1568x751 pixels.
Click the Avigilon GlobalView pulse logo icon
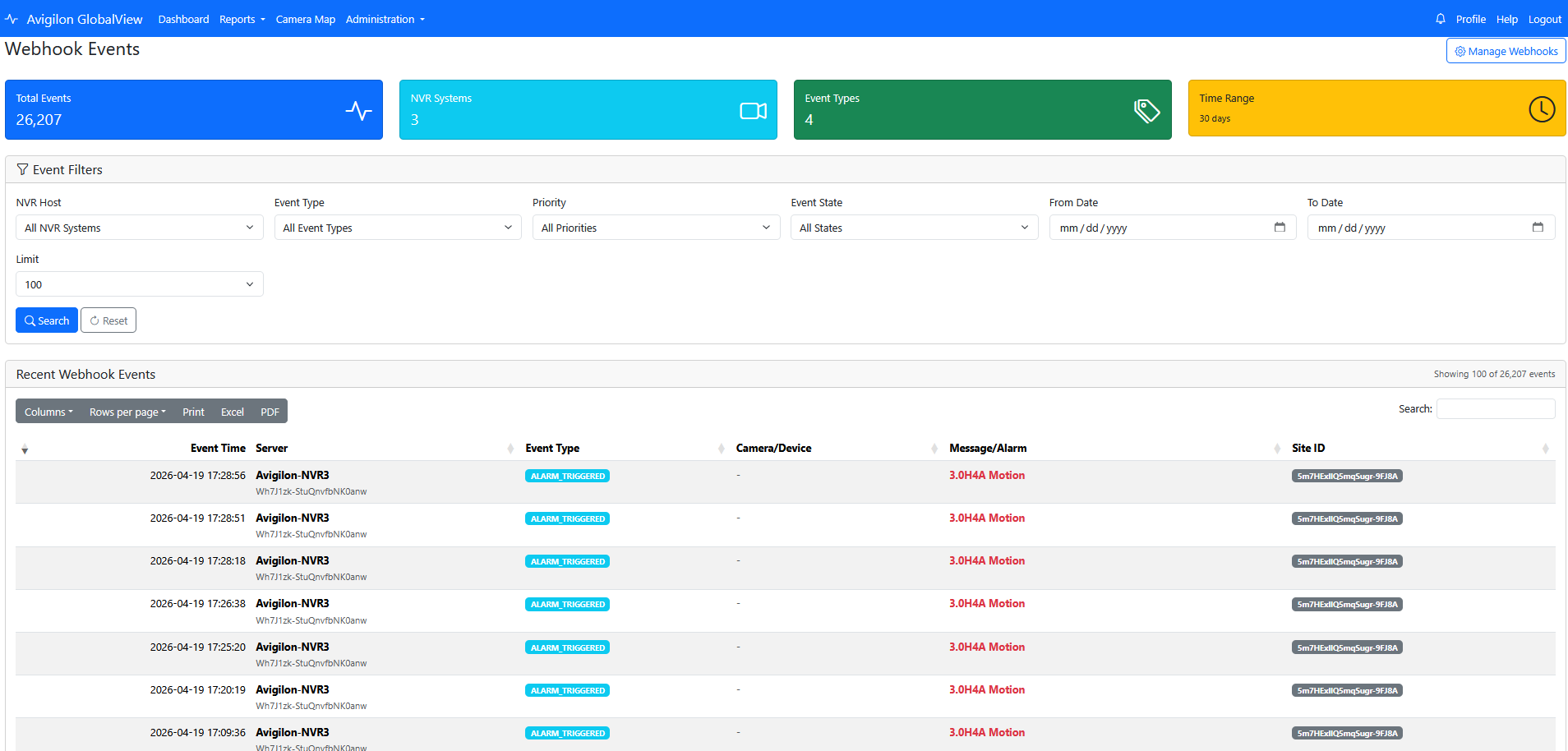point(12,19)
